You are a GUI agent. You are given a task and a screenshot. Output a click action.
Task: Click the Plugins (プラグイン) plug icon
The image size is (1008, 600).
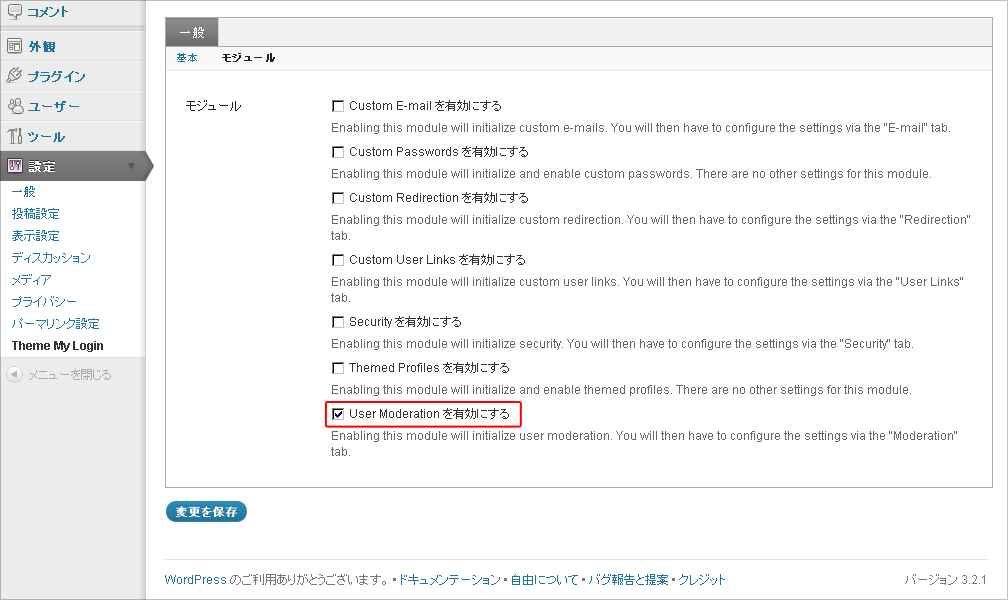tap(14, 76)
